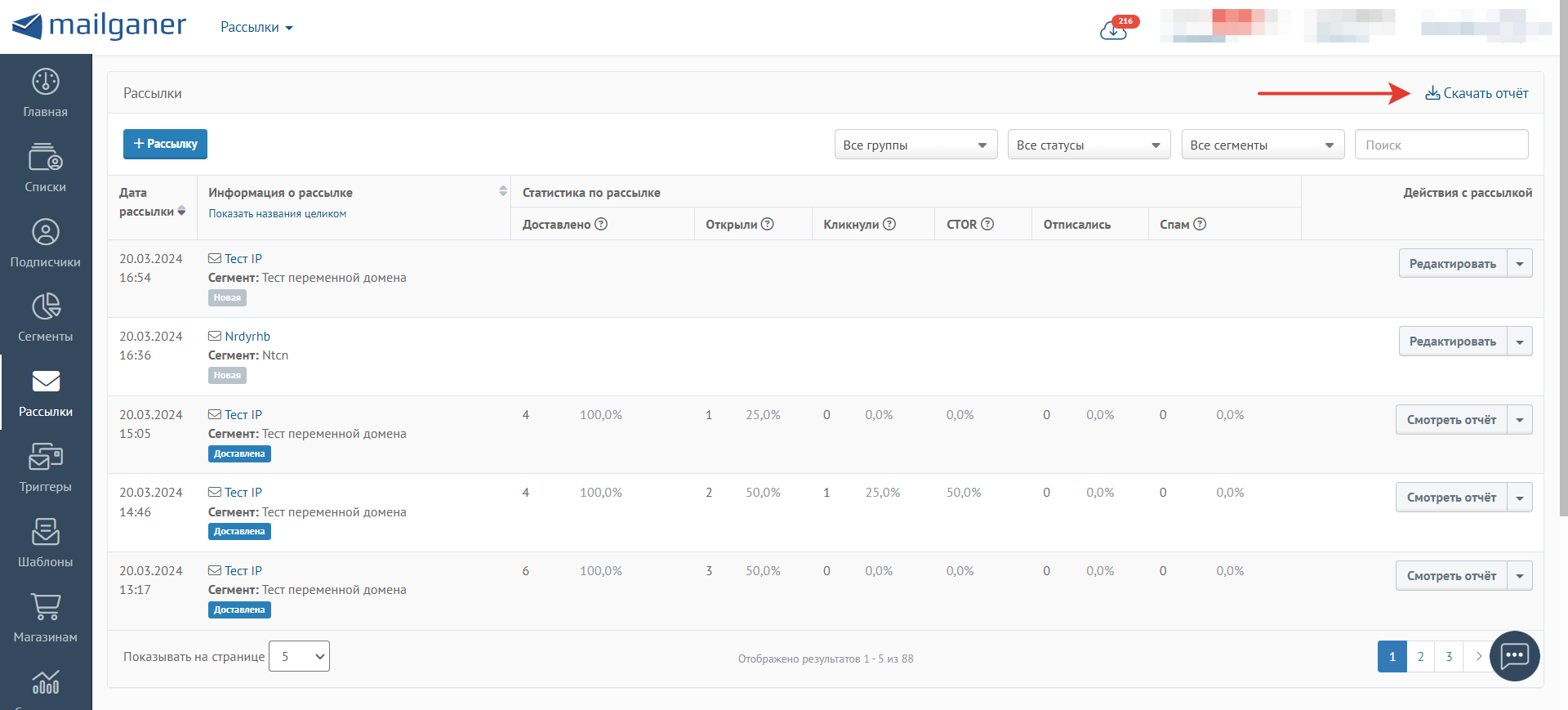Image resolution: width=1568 pixels, height=710 pixels.
Task: Click help icon next to CTOR
Action: [987, 224]
